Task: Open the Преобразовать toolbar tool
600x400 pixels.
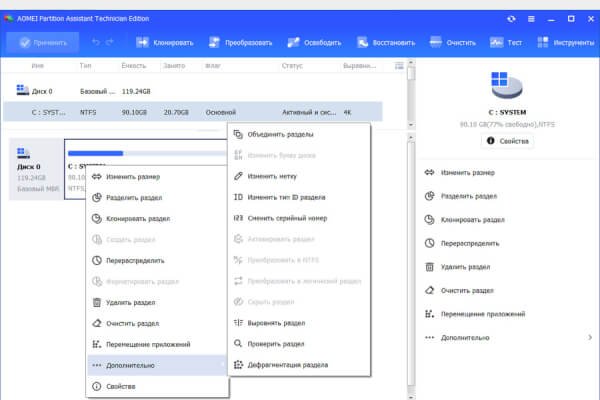Action: (x=240, y=42)
